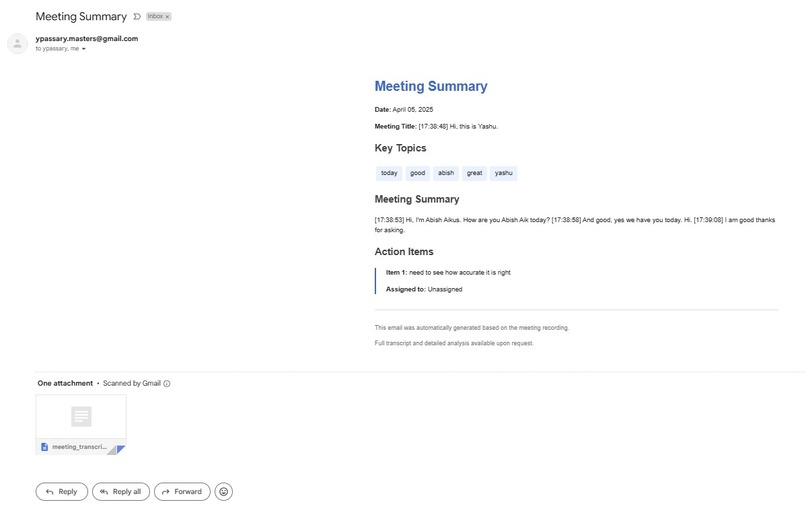Select the 'great' topic tag
The width and height of the screenshot is (806, 527).
pyautogui.click(x=474, y=173)
